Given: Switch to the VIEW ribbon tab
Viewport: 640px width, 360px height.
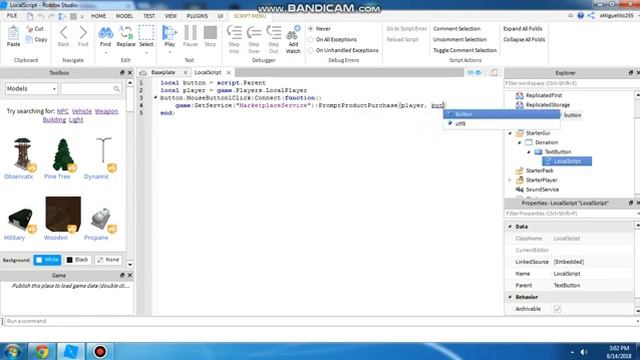Looking at the screenshot, I should point(171,16).
